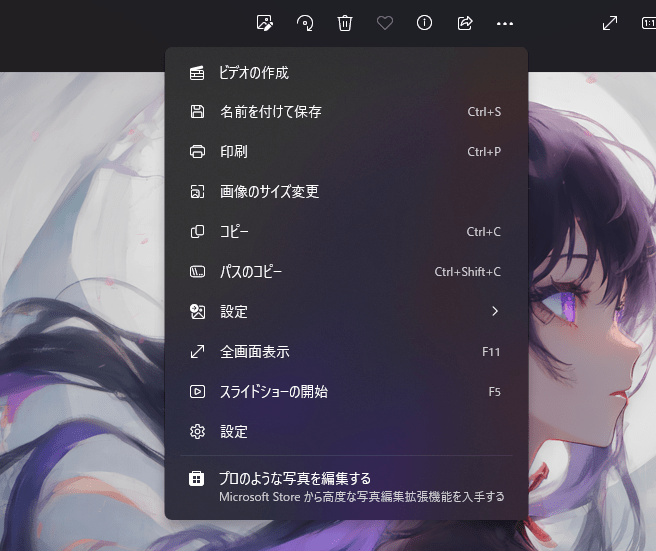Select ビデオの作成 menu entry
The image size is (656, 551).
point(346,73)
